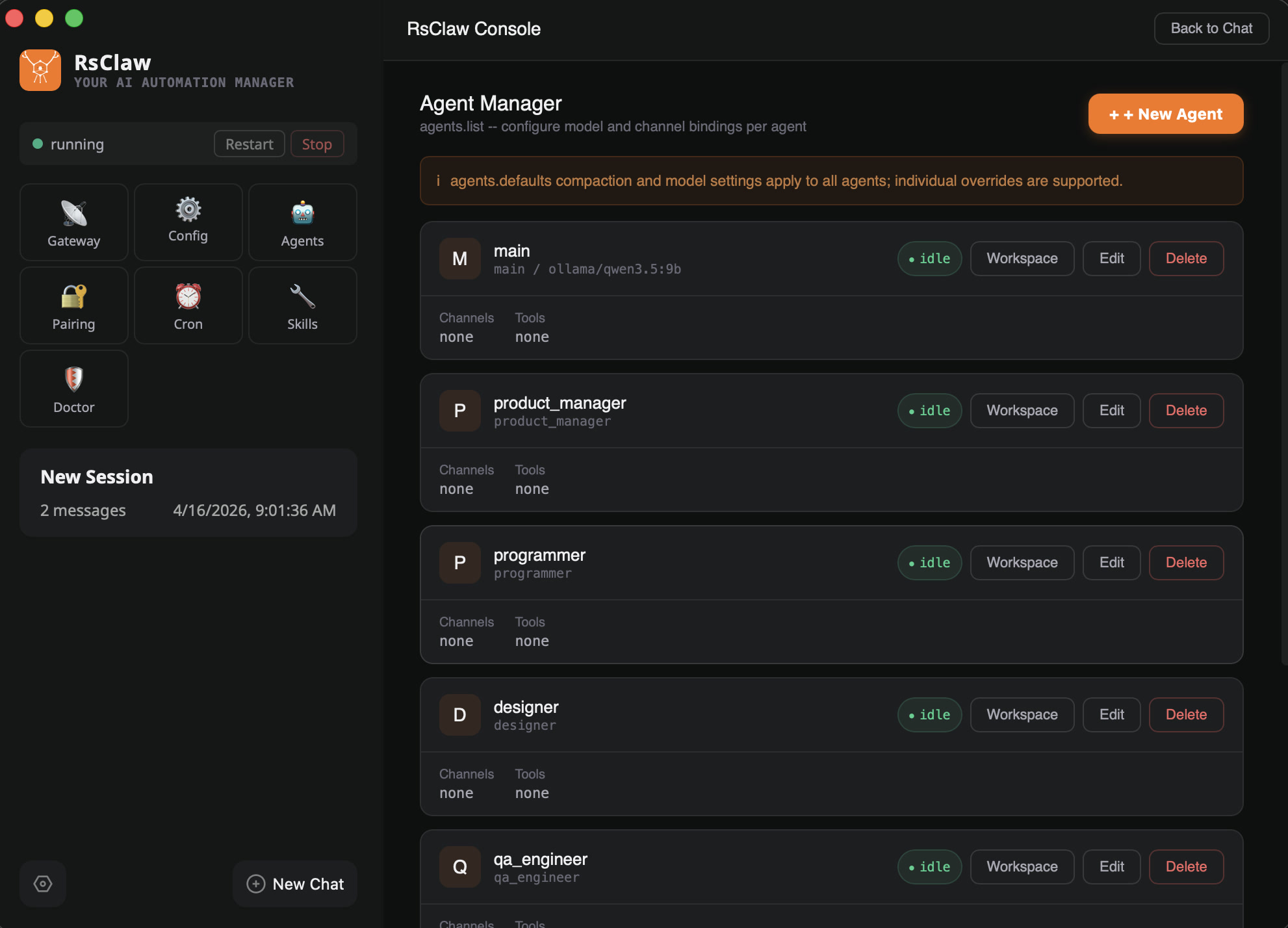Open the Pairing panel
The width and height of the screenshot is (1288, 928).
73,305
